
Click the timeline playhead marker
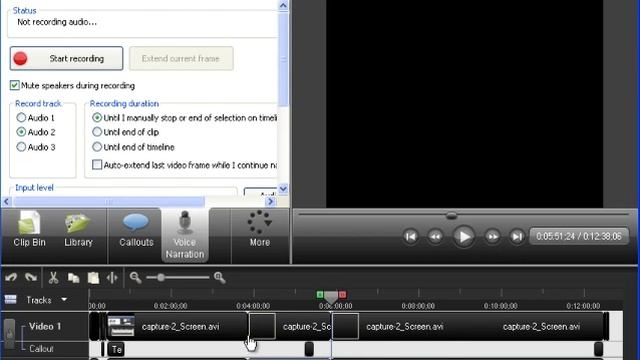coord(331,298)
